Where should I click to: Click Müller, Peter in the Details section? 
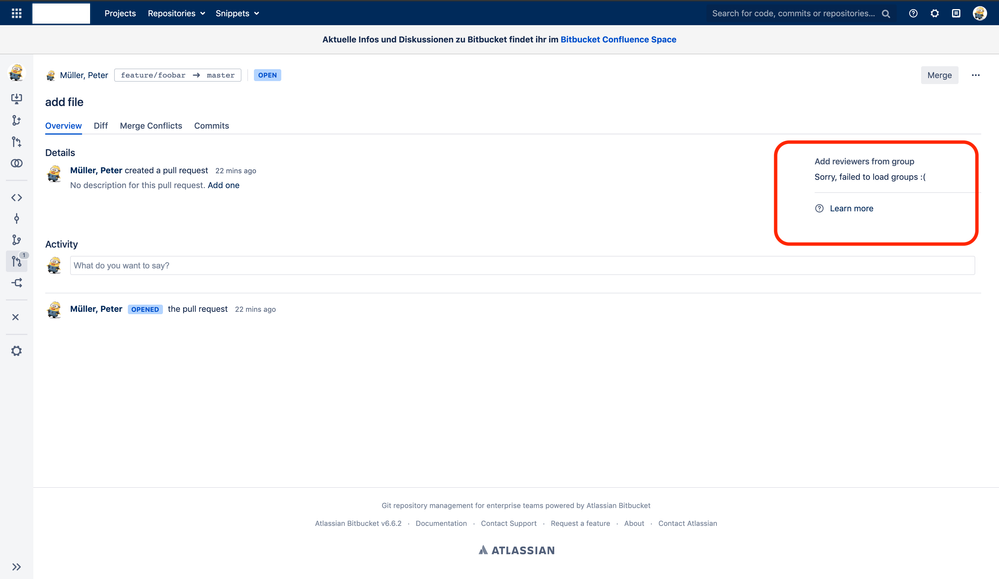[x=96, y=170]
